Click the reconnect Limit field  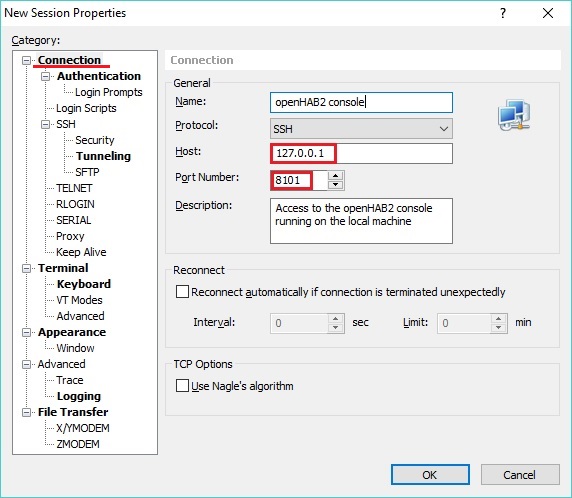tap(464, 323)
